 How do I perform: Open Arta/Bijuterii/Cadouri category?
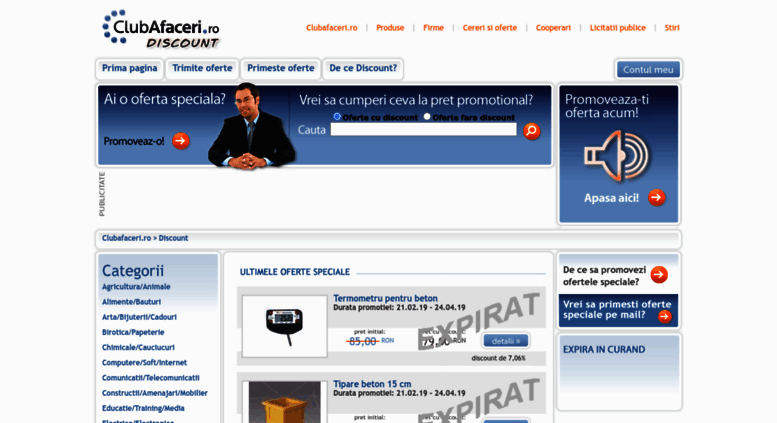coord(139,317)
